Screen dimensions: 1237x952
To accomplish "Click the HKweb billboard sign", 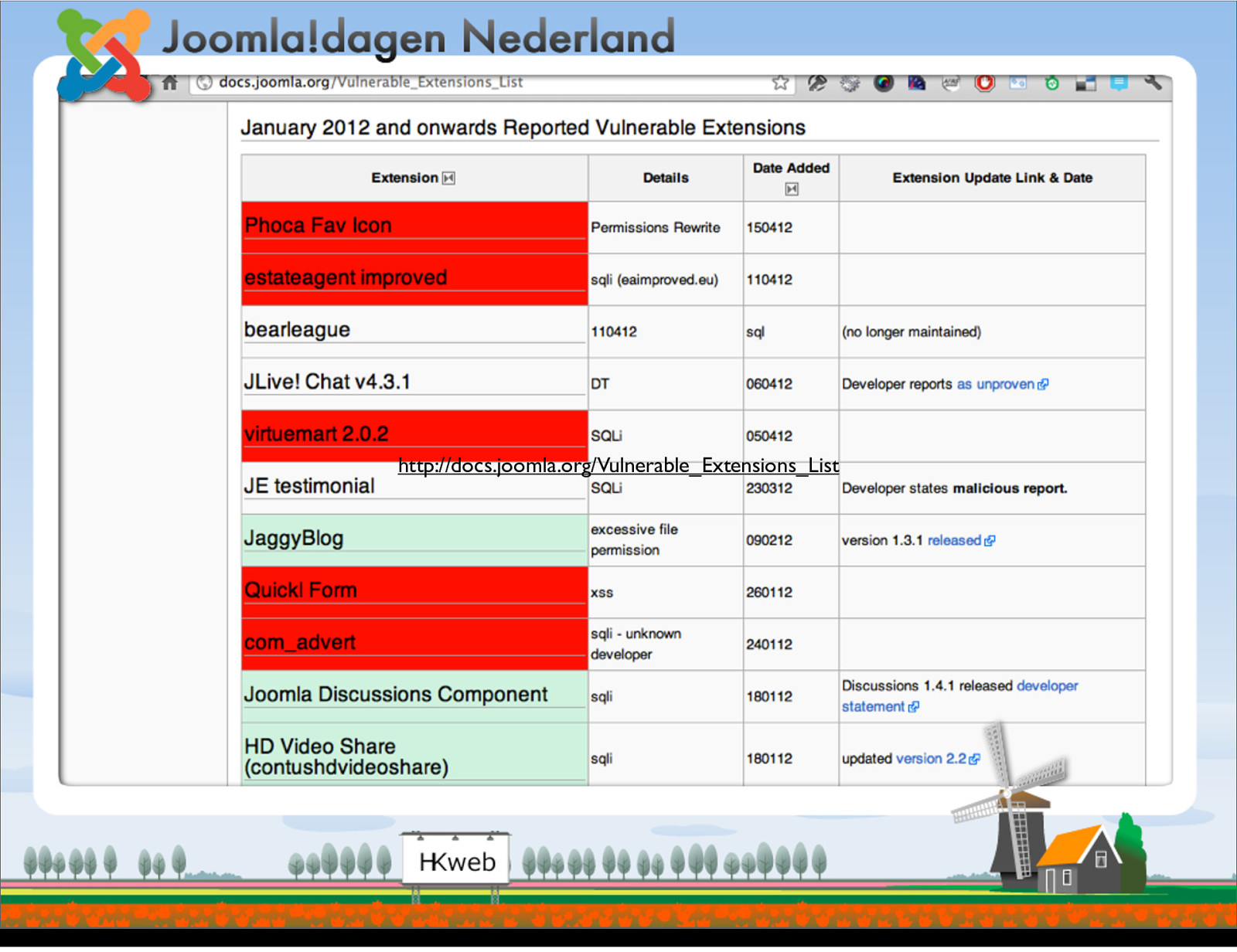I will pyautogui.click(x=456, y=861).
